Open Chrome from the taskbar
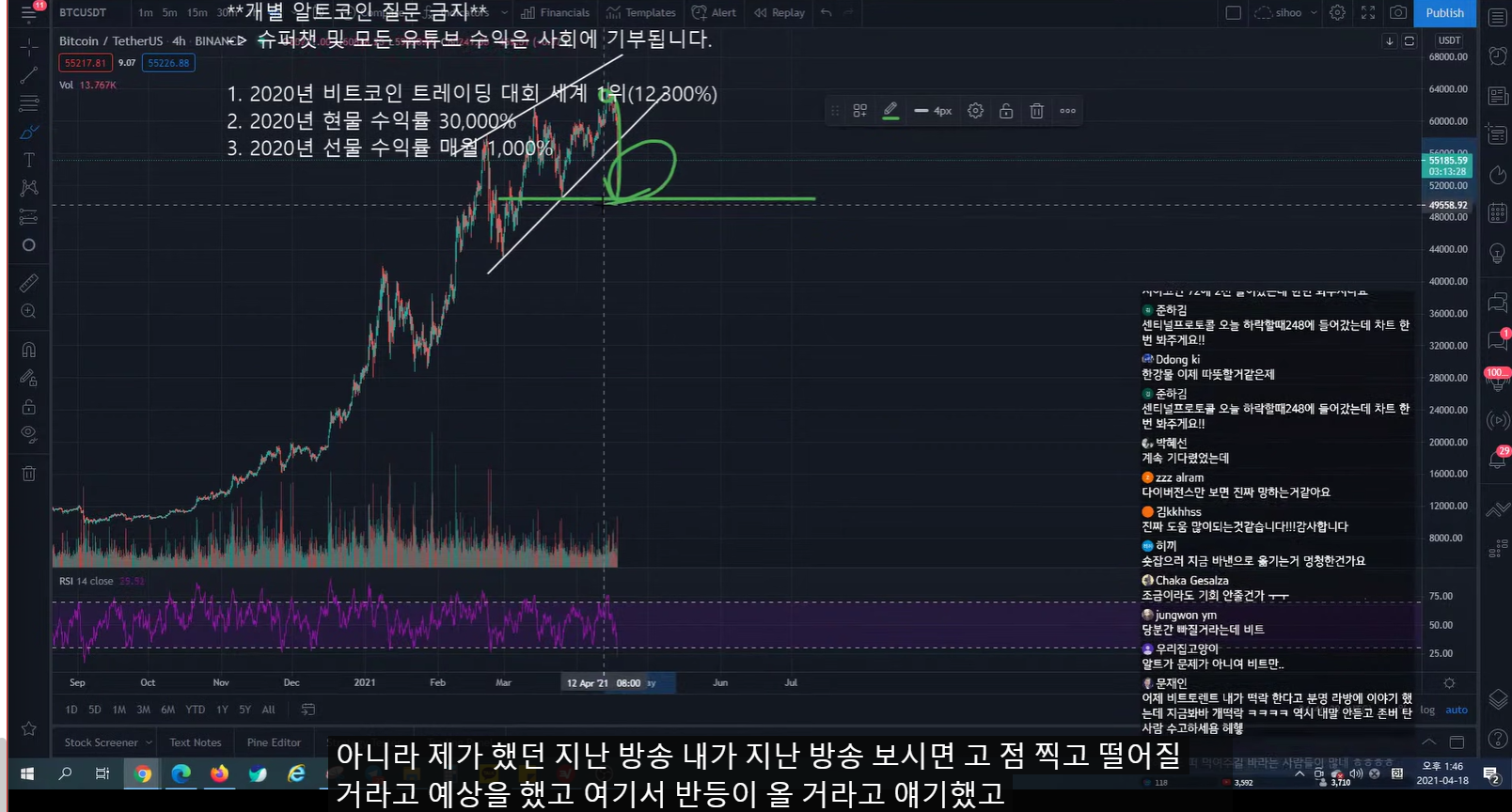Image resolution: width=1512 pixels, height=812 pixels. click(143, 773)
